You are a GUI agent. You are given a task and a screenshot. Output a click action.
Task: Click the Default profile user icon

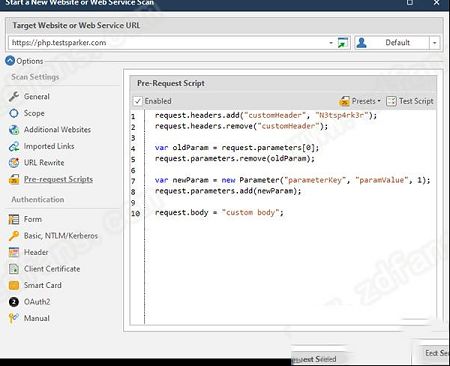click(361, 43)
